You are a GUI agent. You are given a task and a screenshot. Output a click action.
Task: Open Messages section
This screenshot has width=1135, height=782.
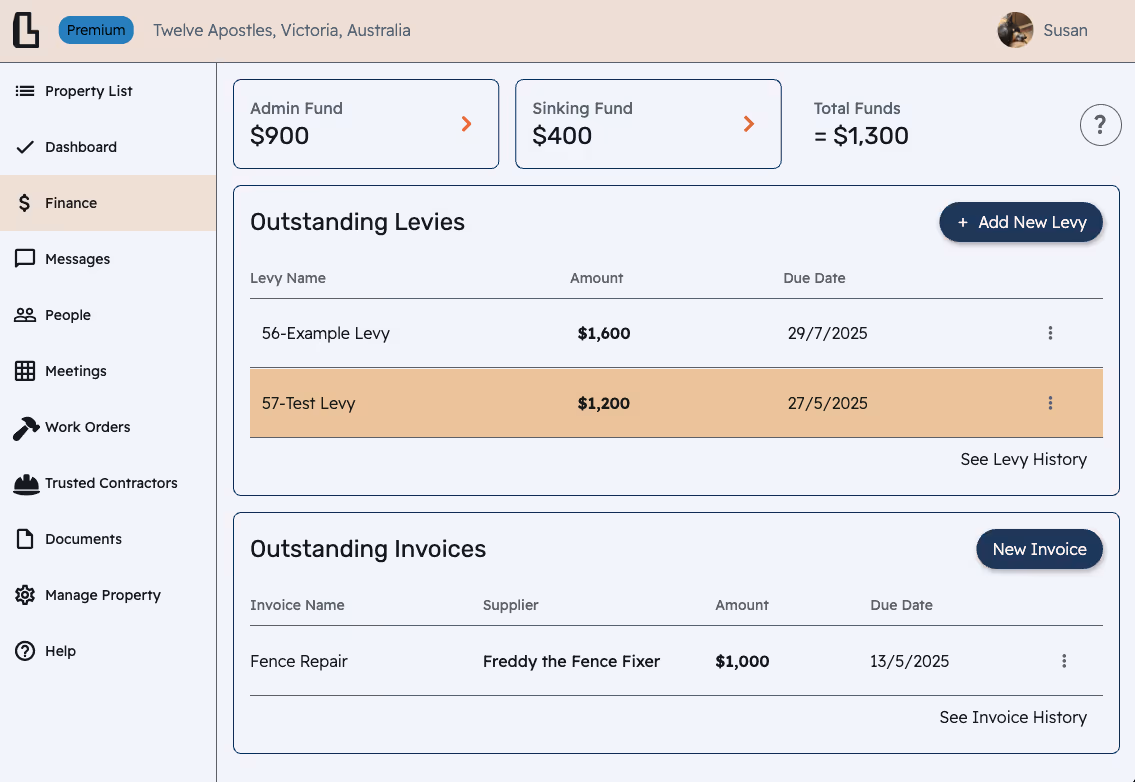pyautogui.click(x=108, y=258)
